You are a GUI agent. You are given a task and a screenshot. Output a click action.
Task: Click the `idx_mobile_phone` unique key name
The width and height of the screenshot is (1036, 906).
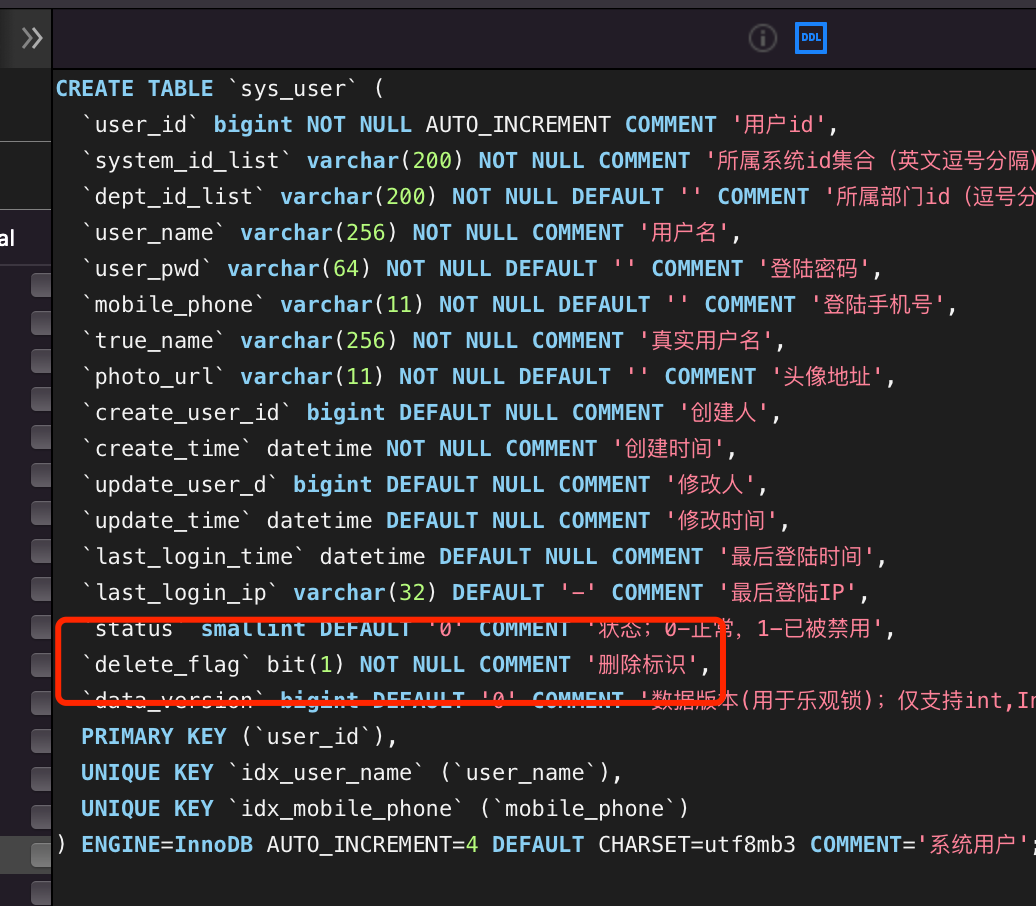point(345,808)
